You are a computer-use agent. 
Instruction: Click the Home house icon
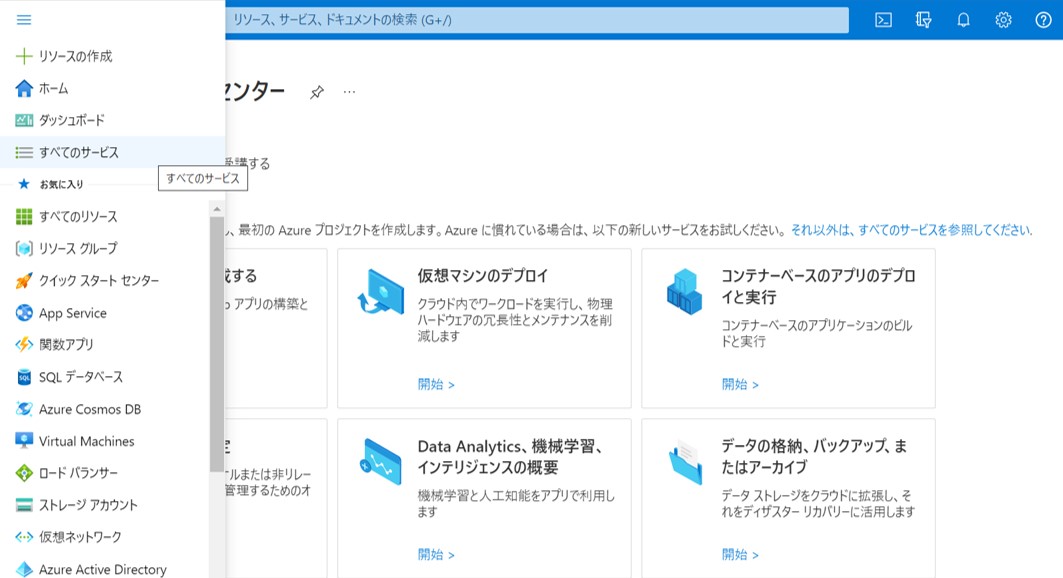point(24,88)
